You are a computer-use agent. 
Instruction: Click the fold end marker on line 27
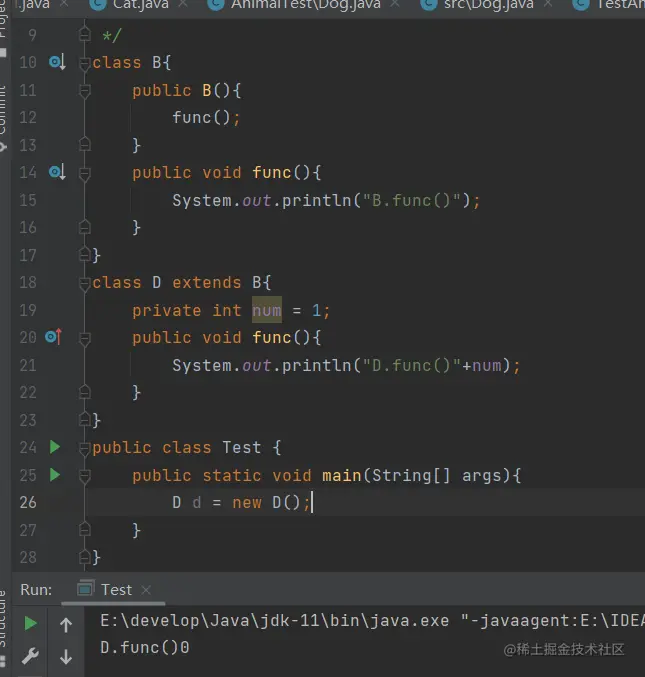[85, 529]
